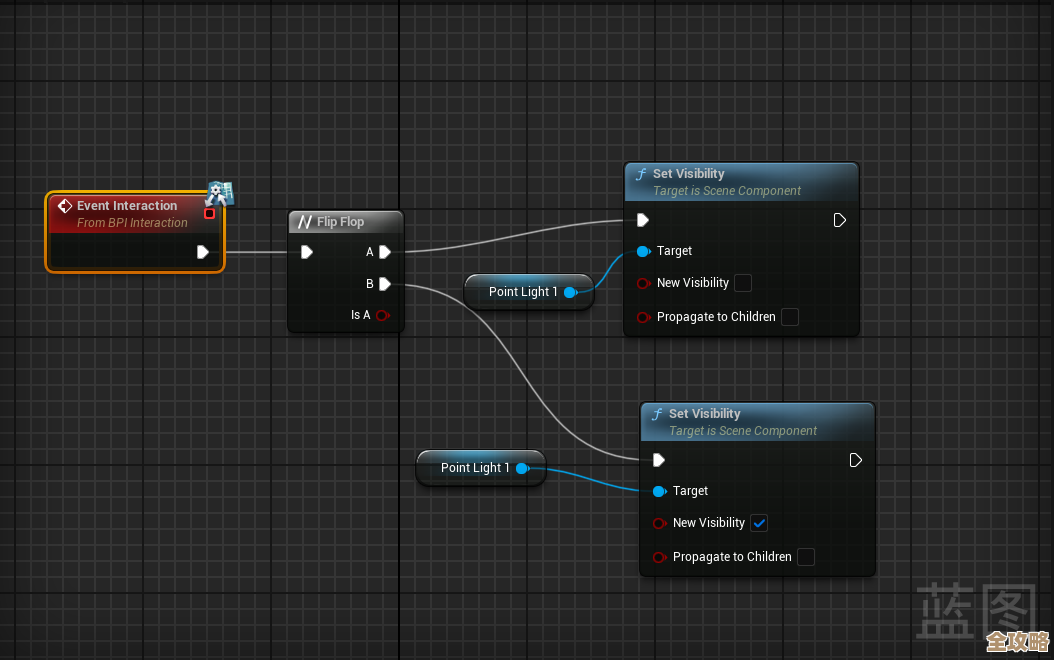The height and width of the screenshot is (660, 1054).
Task: Select the Event Interaction node title
Action: coord(127,206)
